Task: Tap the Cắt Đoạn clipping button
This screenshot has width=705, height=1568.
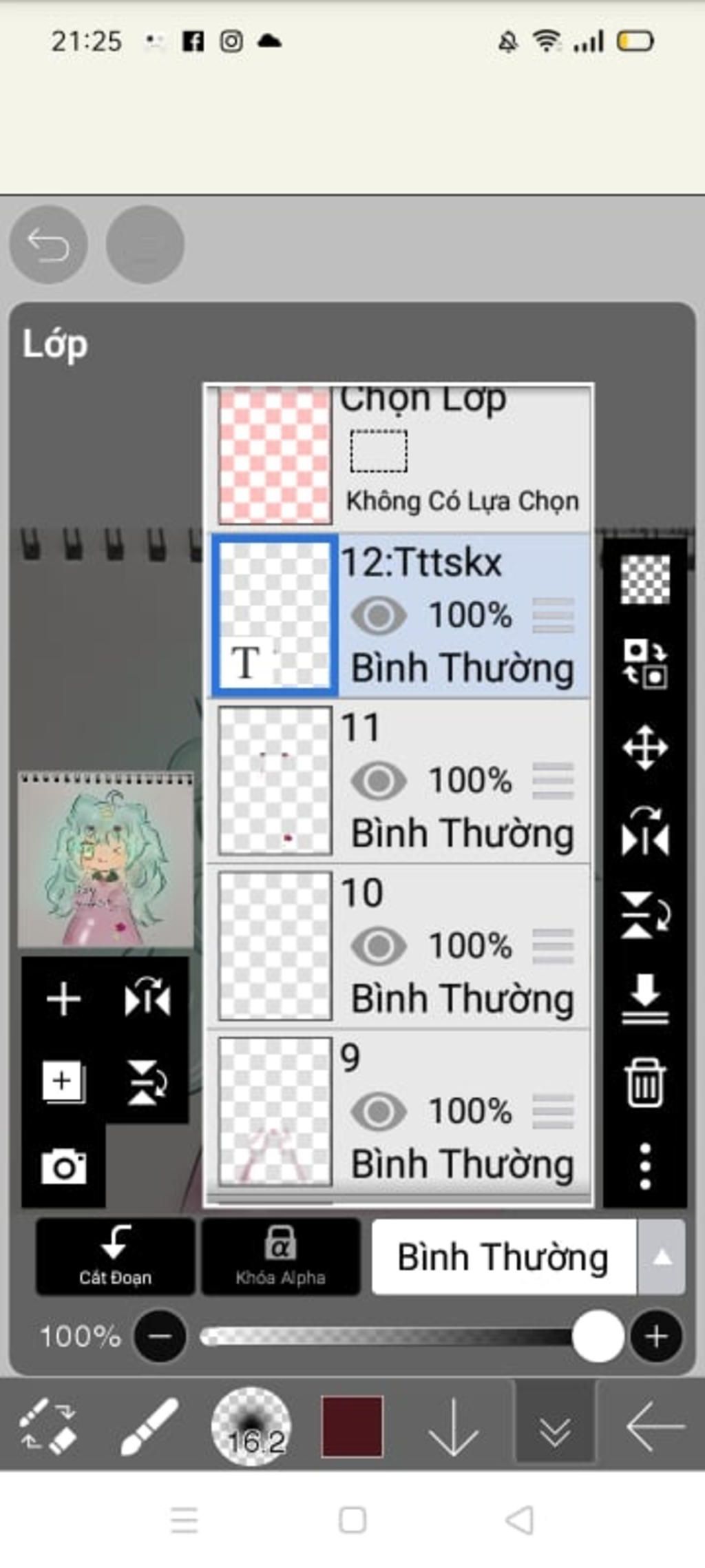Action: 115,1257
